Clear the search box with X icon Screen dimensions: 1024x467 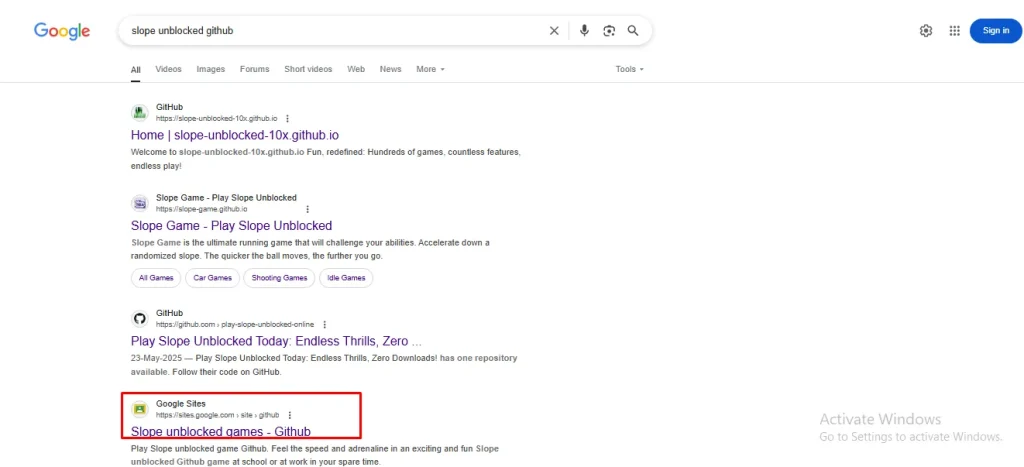tap(554, 31)
